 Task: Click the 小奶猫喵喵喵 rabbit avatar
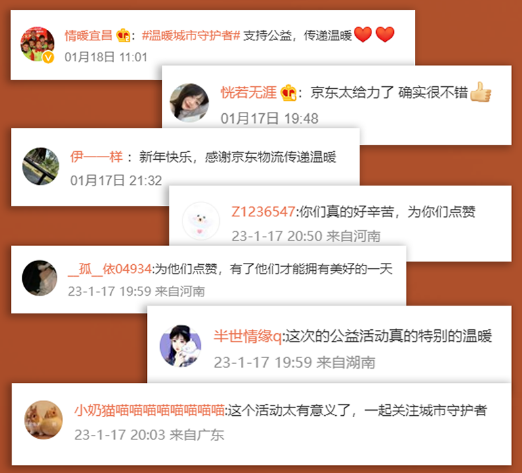[43, 420]
